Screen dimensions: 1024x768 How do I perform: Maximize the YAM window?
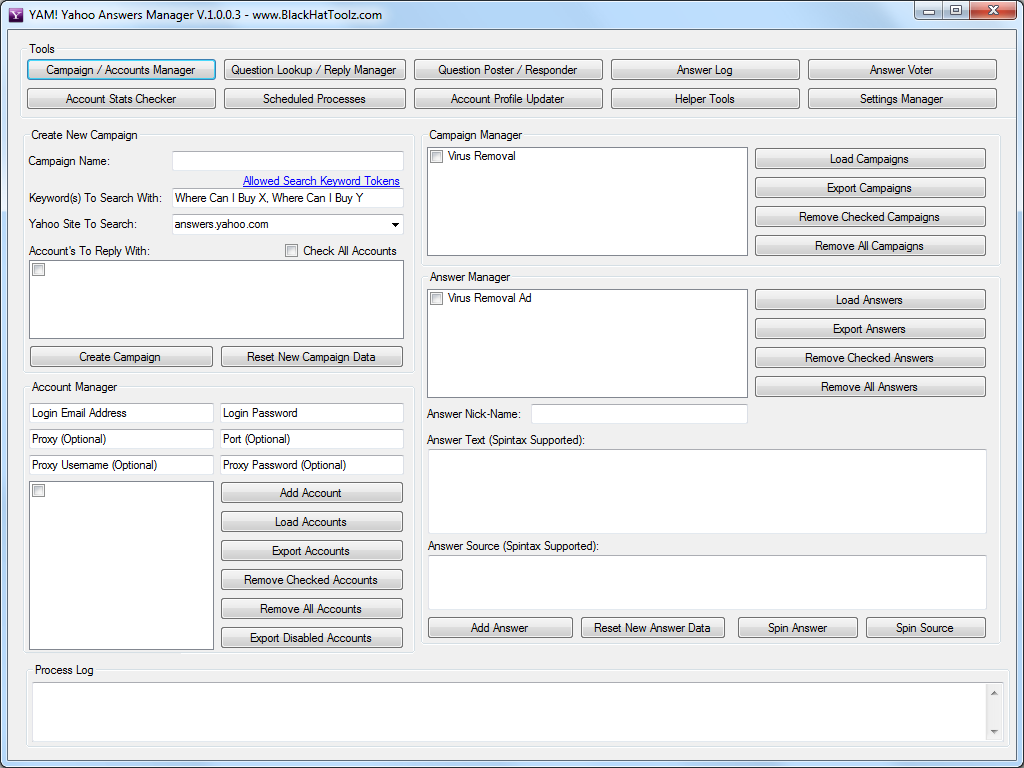[956, 11]
